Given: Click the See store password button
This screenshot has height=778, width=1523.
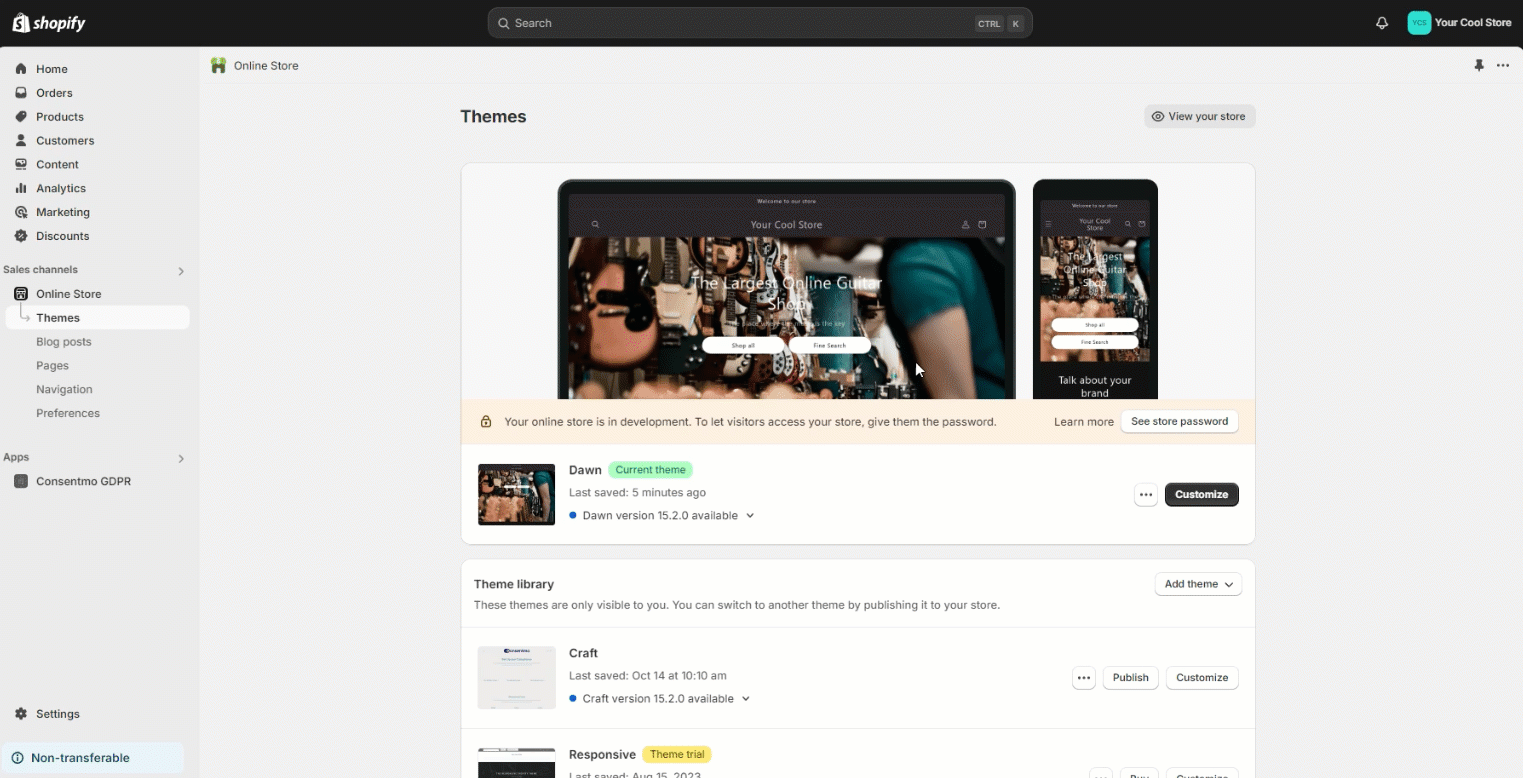Looking at the screenshot, I should tap(1179, 421).
